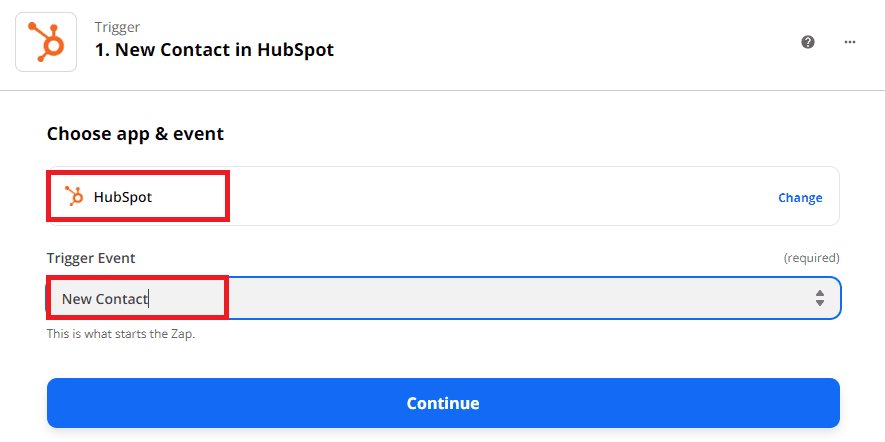Open the Trigger Event New Contact dropdown
Viewport: 885px width, 442px height.
pos(443,298)
